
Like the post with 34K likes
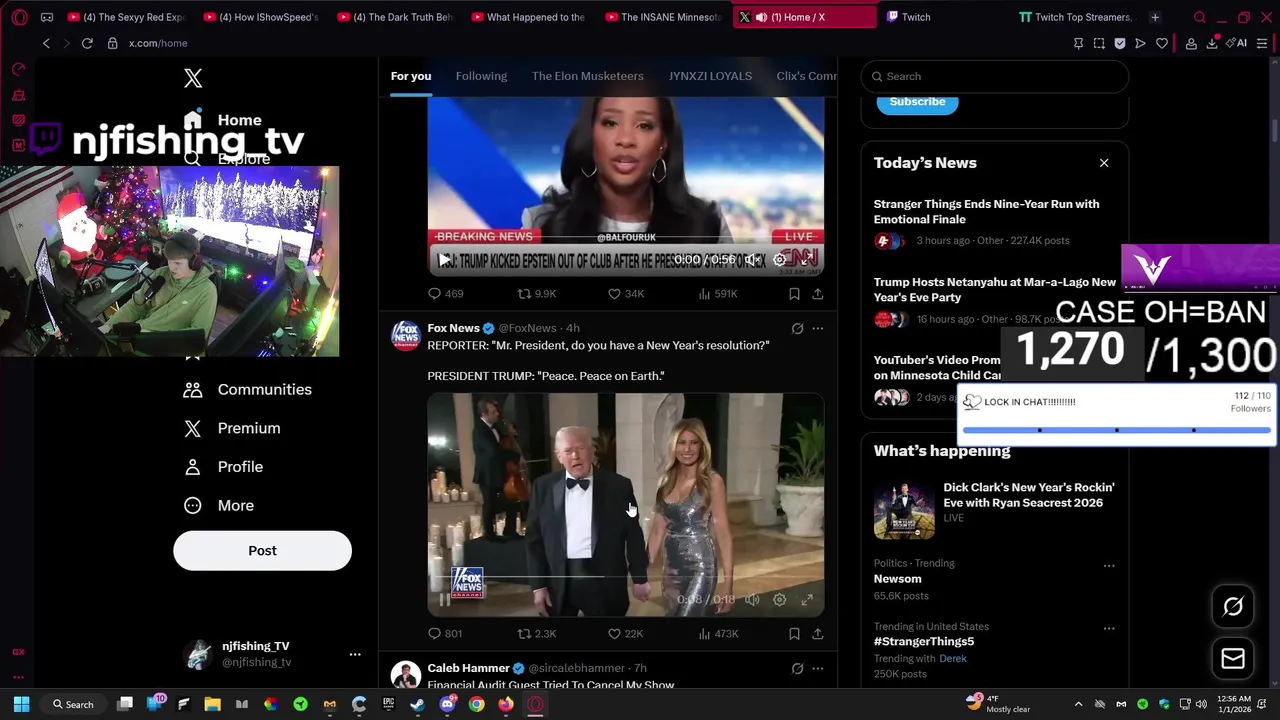coord(625,294)
